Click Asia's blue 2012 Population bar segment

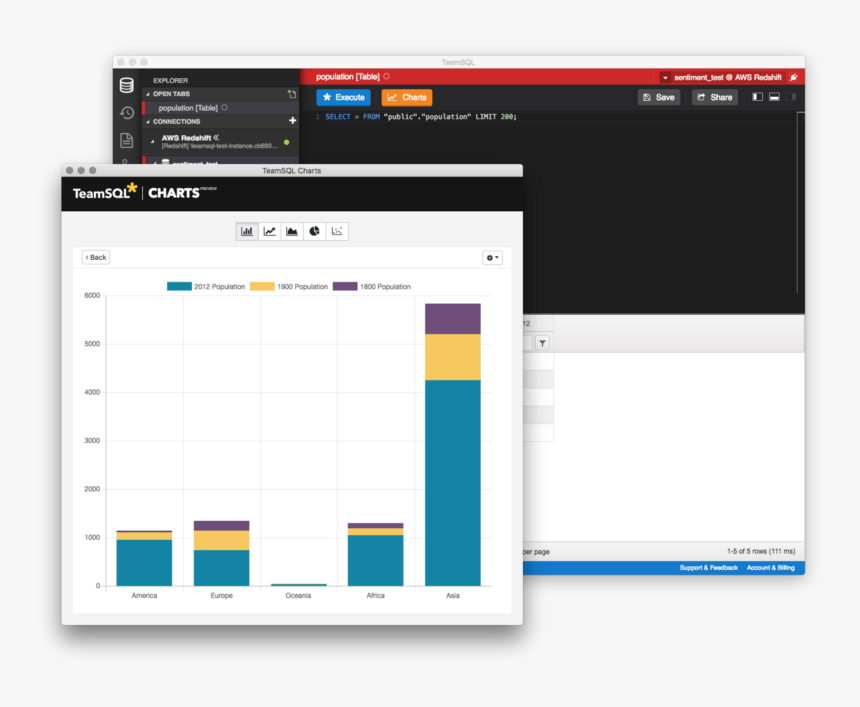tap(452, 483)
